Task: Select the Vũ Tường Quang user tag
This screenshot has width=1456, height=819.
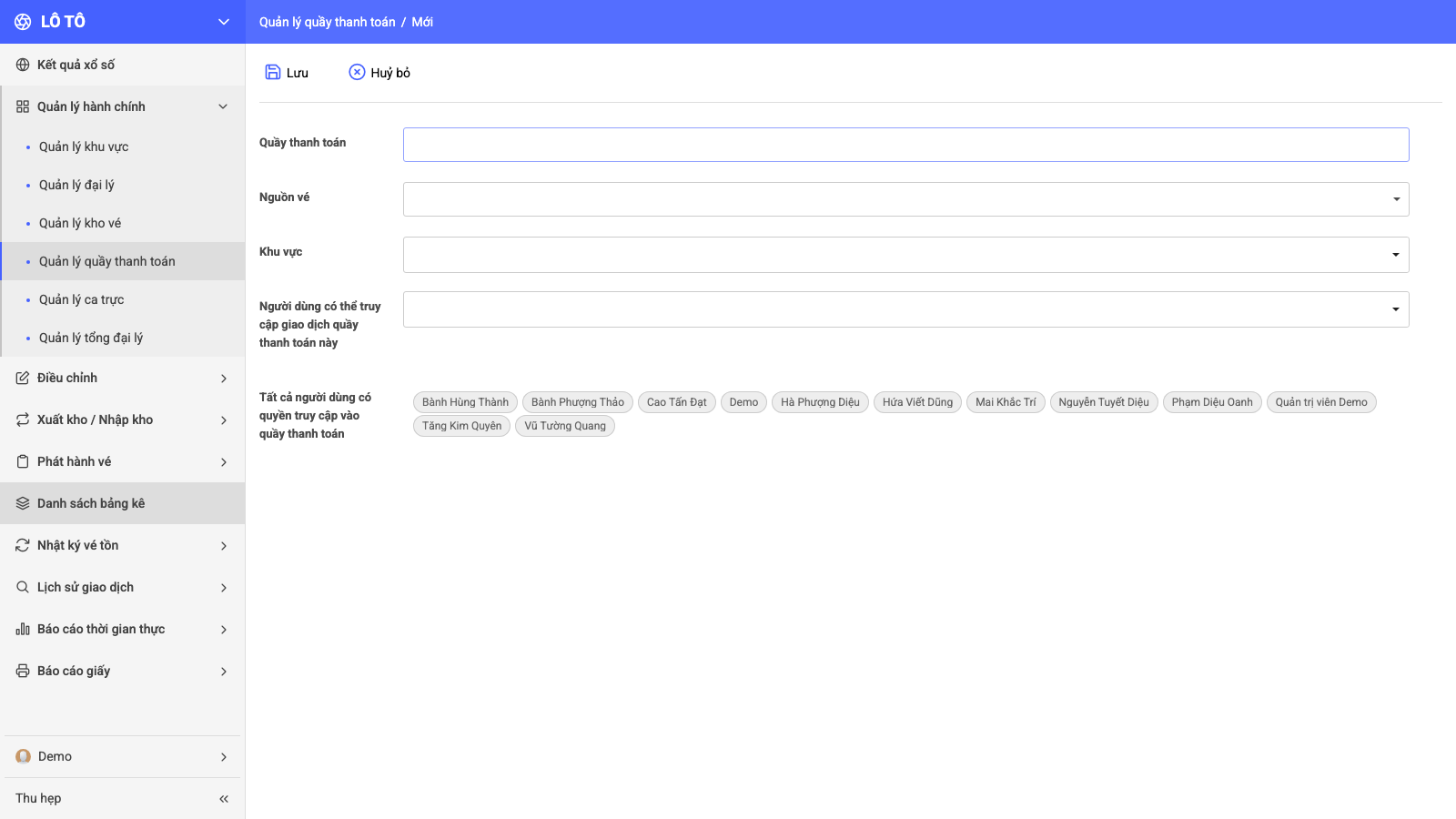Action: pos(565,426)
